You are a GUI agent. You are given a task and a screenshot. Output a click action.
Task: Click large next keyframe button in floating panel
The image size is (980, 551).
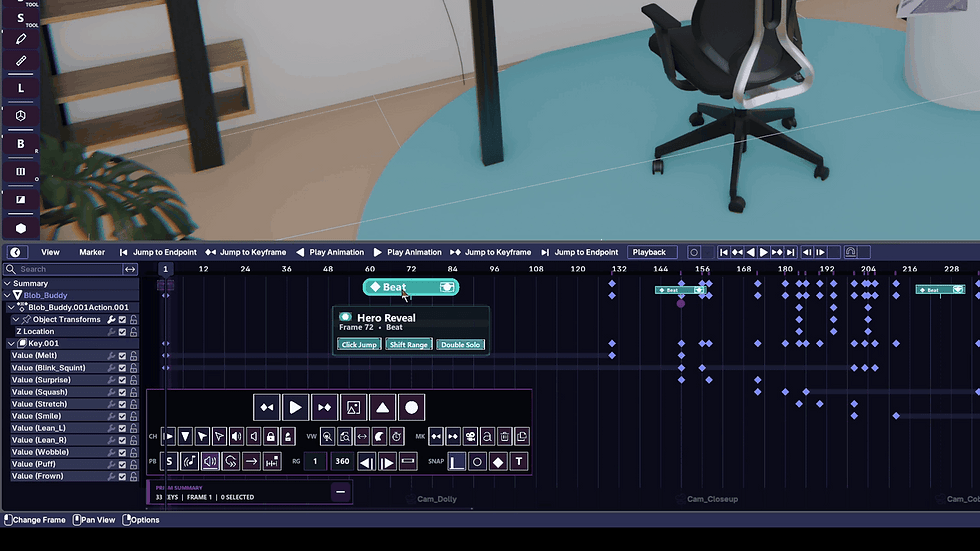(324, 408)
